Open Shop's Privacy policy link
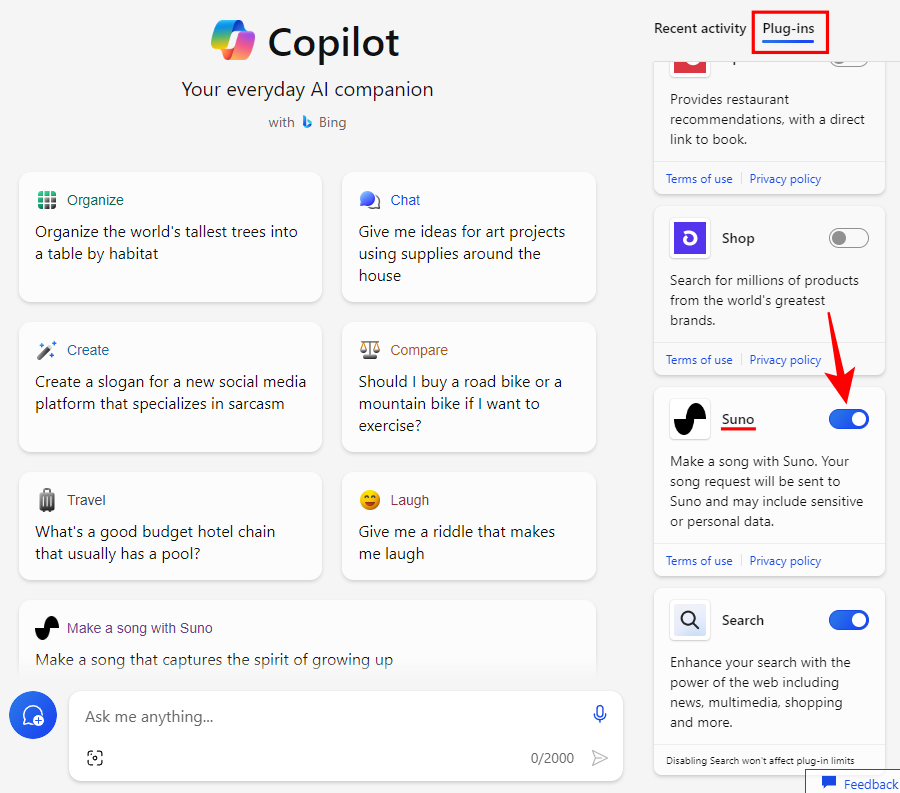The image size is (900, 793). point(785,360)
